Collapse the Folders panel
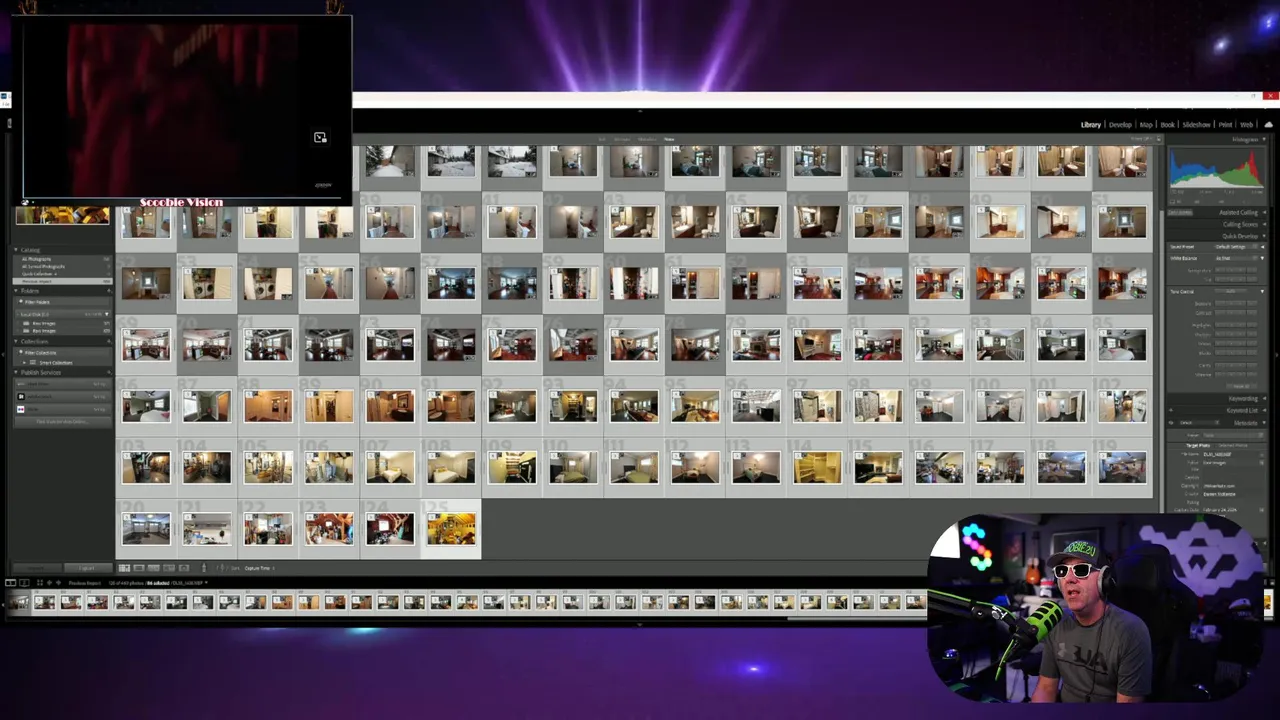1280x720 pixels. pyautogui.click(x=16, y=291)
